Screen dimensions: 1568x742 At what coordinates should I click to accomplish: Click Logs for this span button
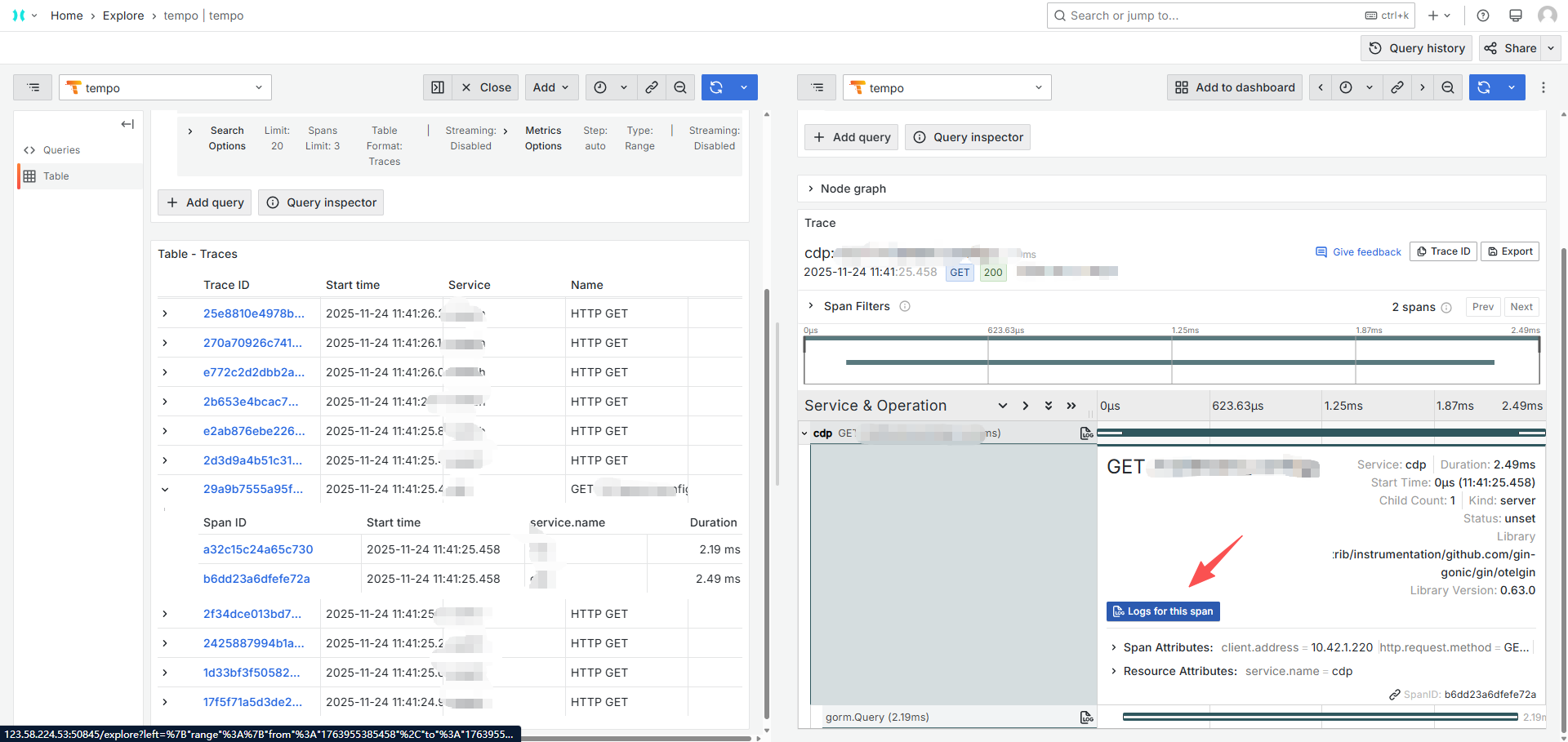click(1163, 611)
